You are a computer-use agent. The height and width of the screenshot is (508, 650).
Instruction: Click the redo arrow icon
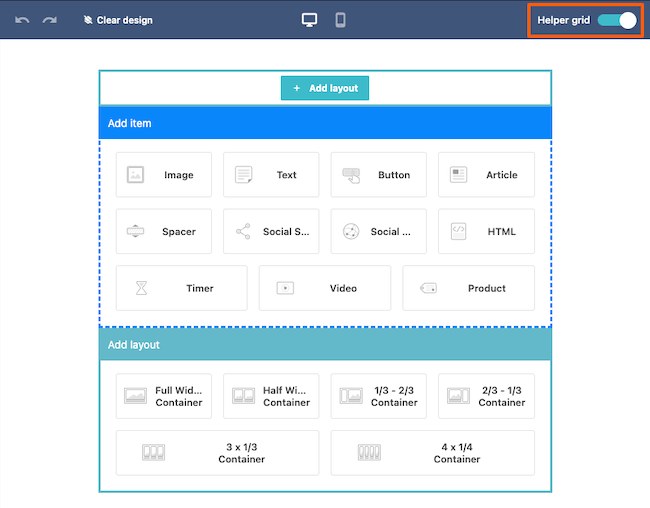pos(50,20)
